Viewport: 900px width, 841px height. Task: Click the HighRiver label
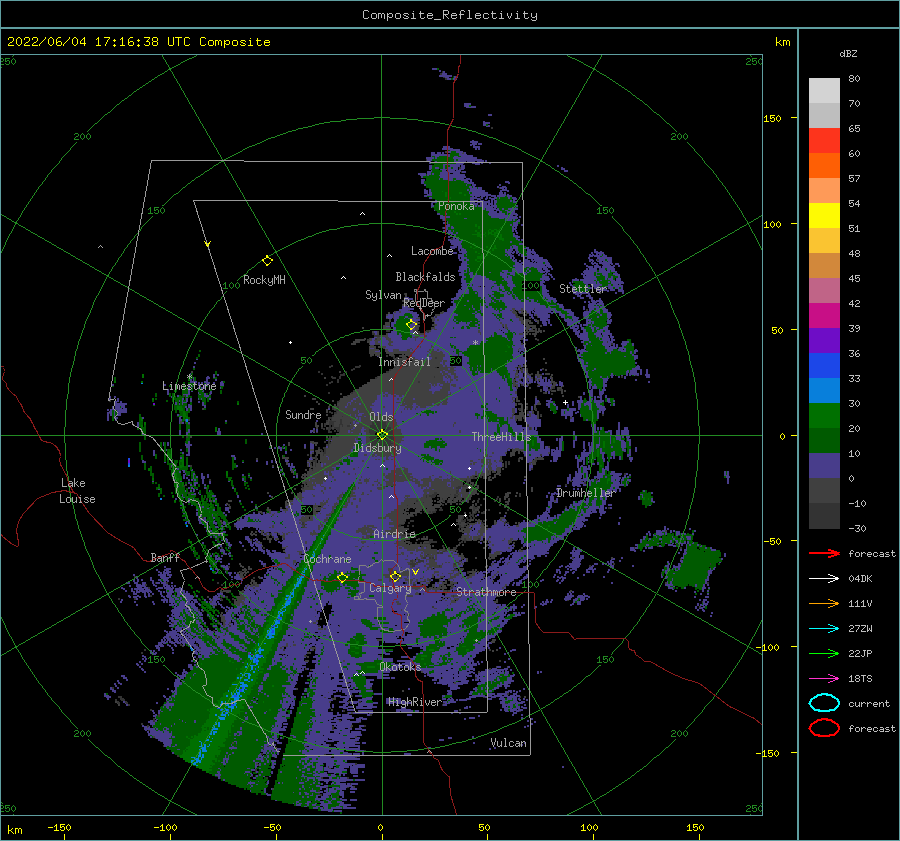click(415, 702)
